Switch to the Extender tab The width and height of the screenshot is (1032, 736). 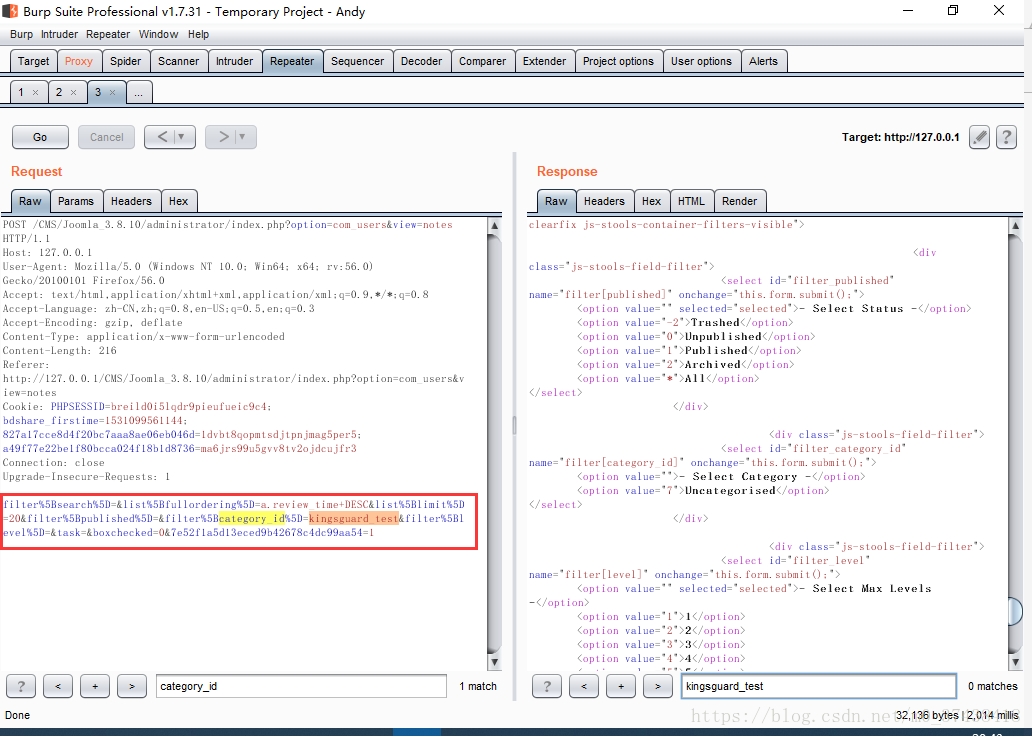(544, 61)
